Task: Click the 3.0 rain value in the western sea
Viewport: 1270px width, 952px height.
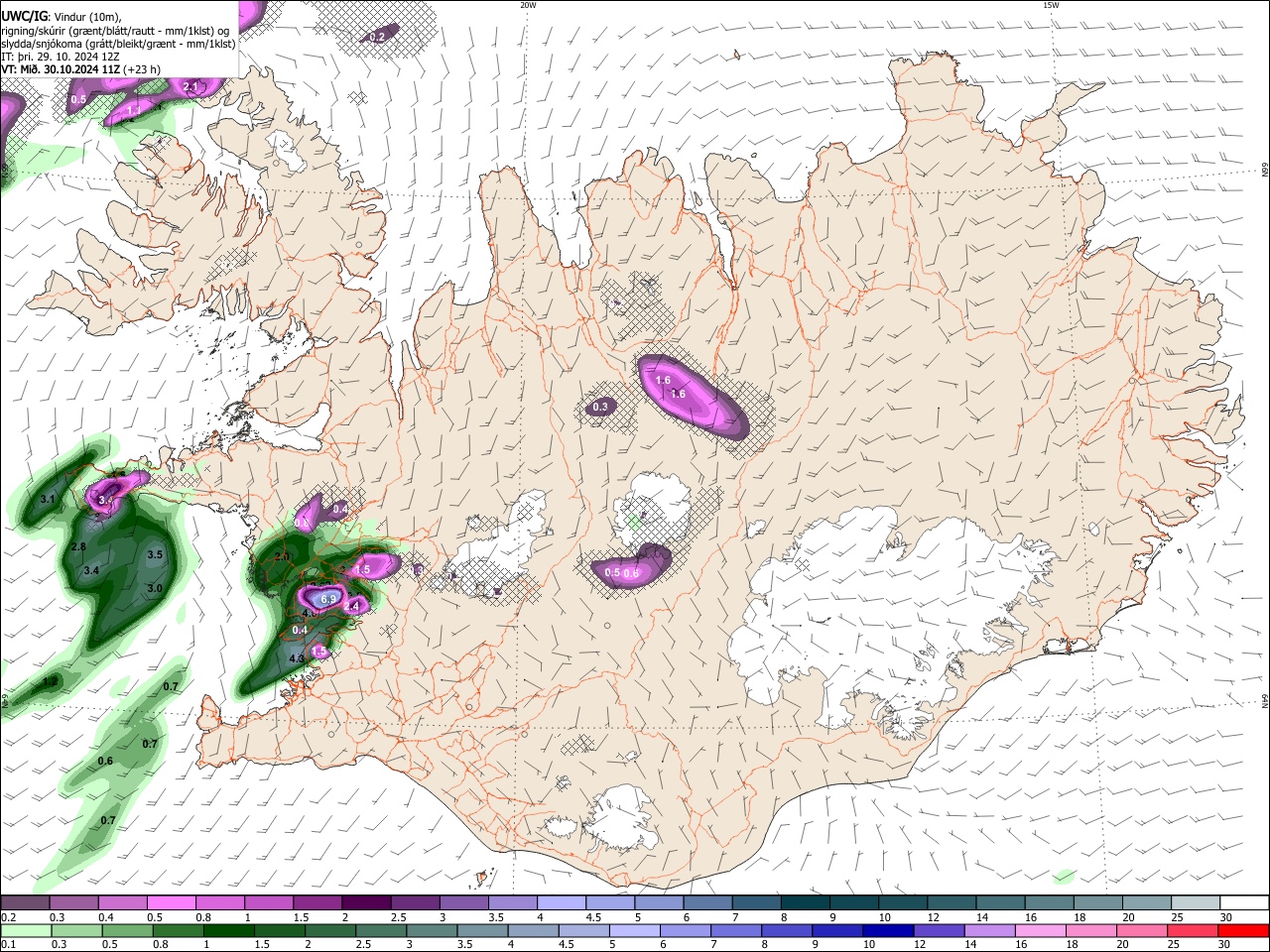Action: point(155,588)
